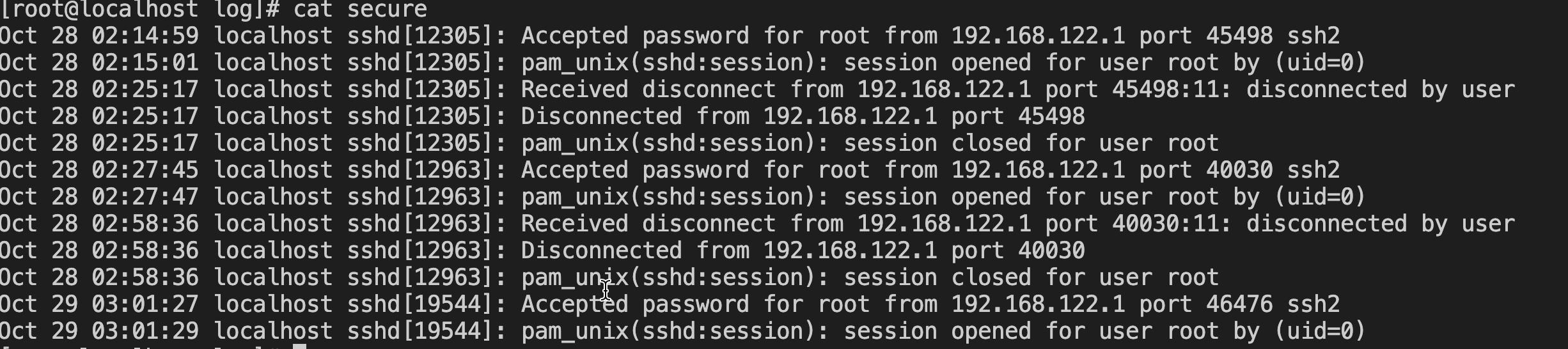
Task: Click the 03:01:29 timestamp
Action: (x=145, y=331)
